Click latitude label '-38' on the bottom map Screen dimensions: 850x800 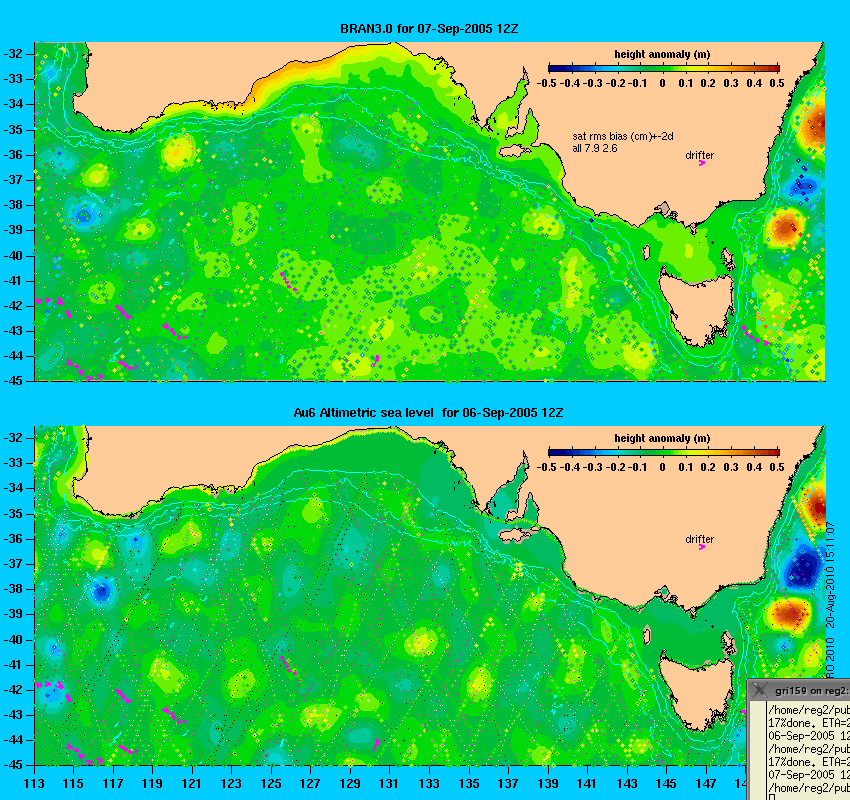pyautogui.click(x=12, y=589)
